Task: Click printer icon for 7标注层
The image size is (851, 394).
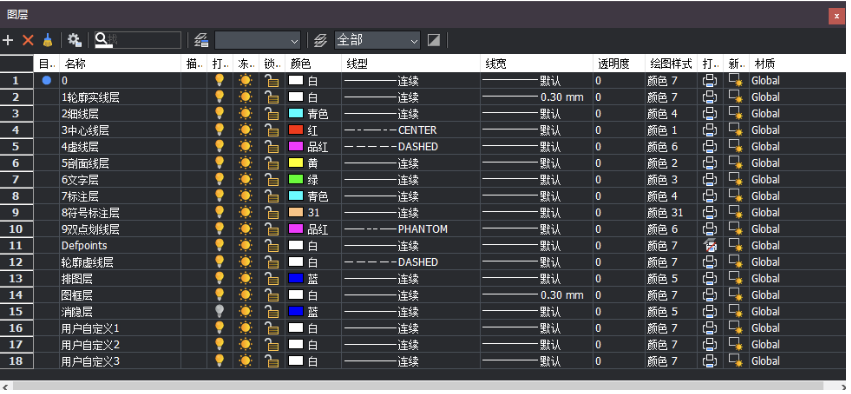Action: [x=710, y=196]
